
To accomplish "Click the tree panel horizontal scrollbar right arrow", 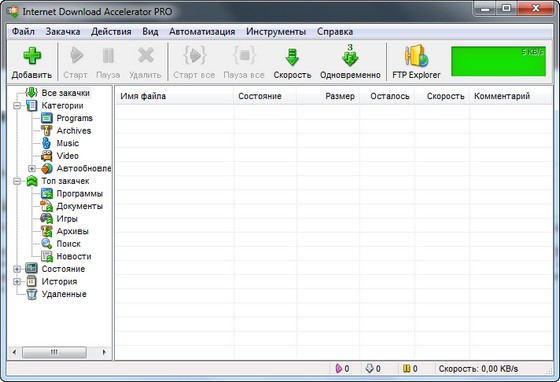I will pyautogui.click(x=104, y=352).
